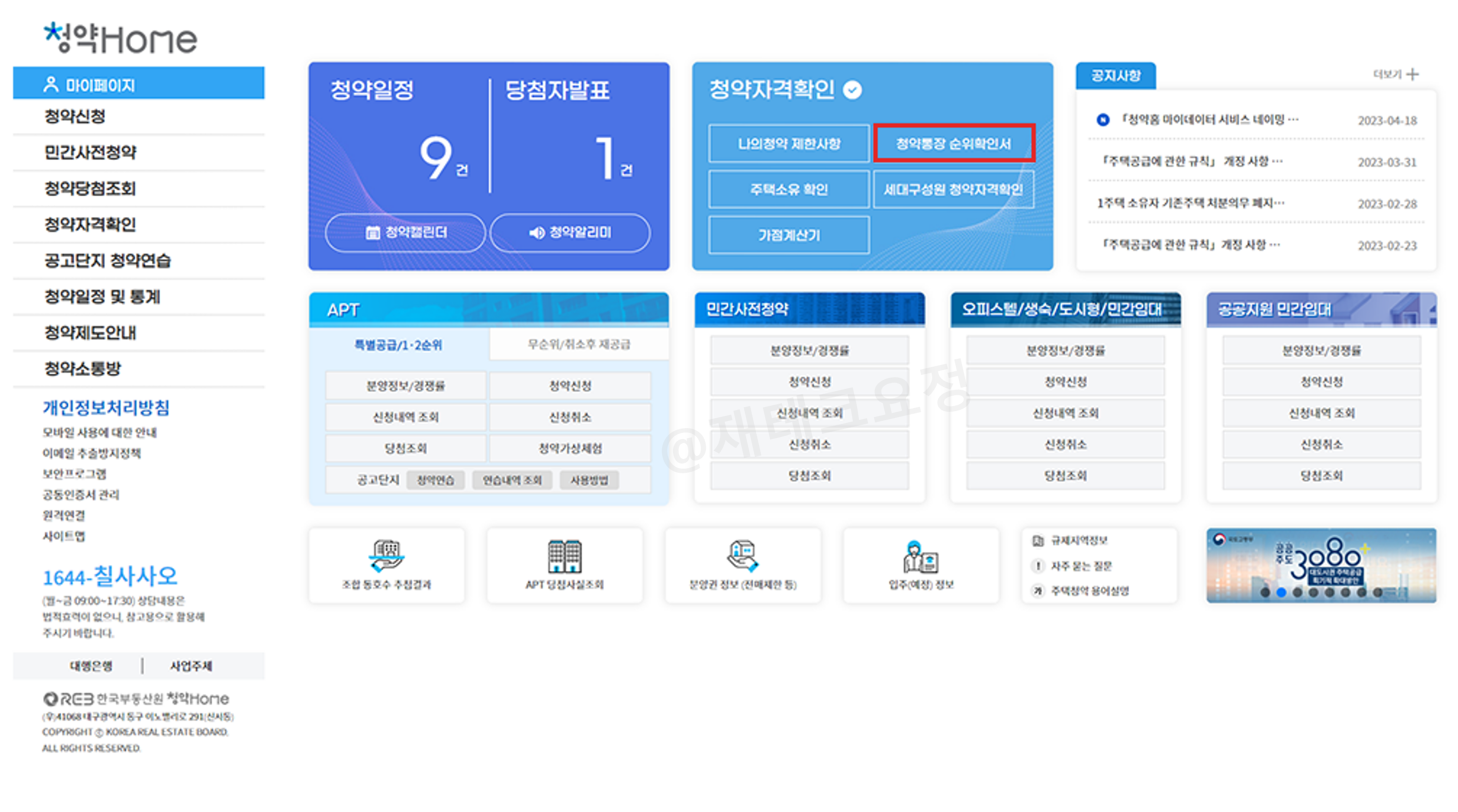1458x812 pixels.
Task: Select the 공지사항 tab
Action: (1116, 76)
